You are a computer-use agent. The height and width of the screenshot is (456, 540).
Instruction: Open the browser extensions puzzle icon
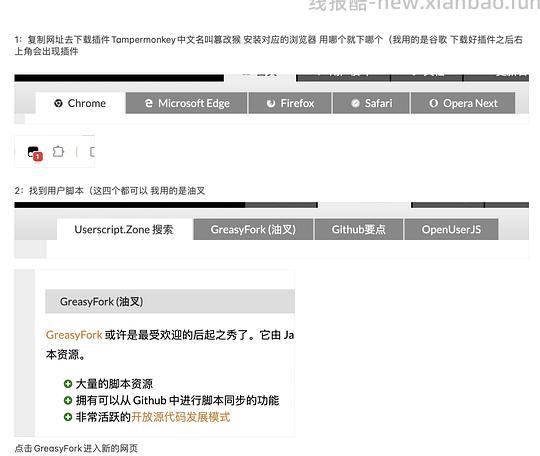[58, 152]
